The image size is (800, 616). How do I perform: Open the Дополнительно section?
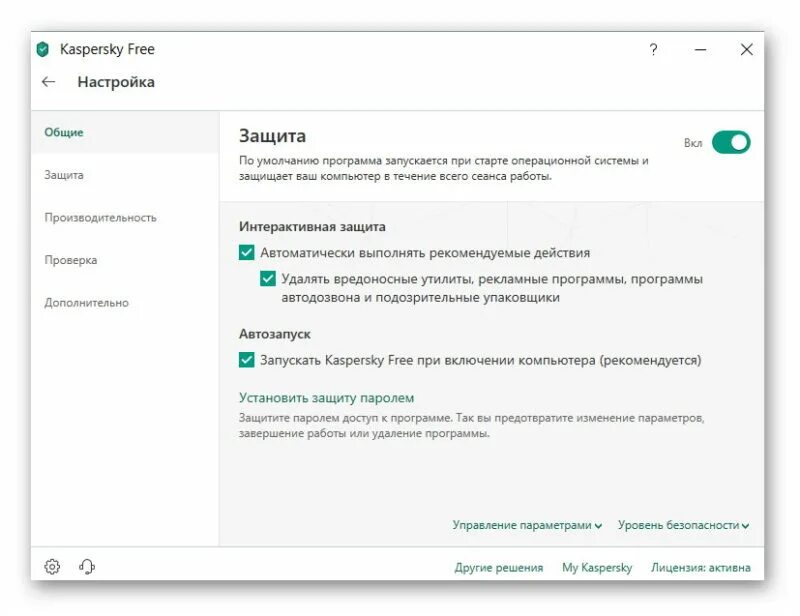(86, 303)
